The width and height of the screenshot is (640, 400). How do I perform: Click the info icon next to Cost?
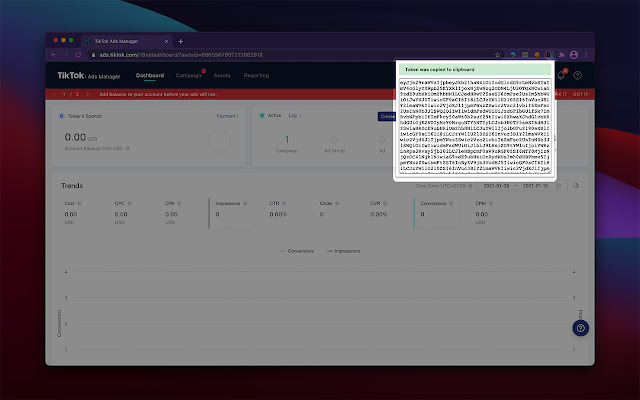point(79,203)
